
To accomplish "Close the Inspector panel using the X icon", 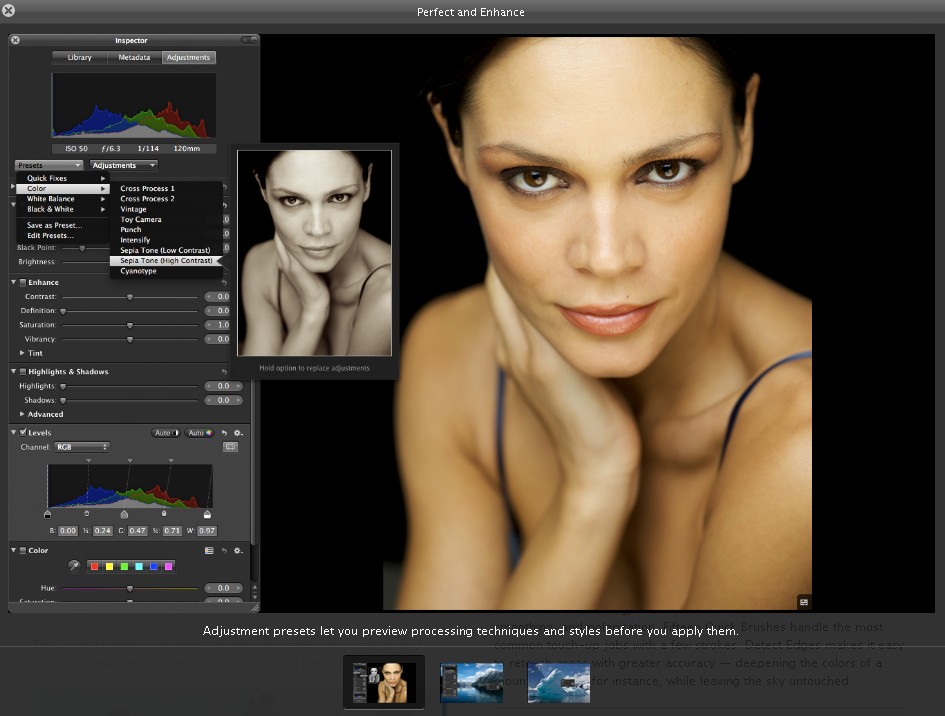I will click(x=16, y=40).
